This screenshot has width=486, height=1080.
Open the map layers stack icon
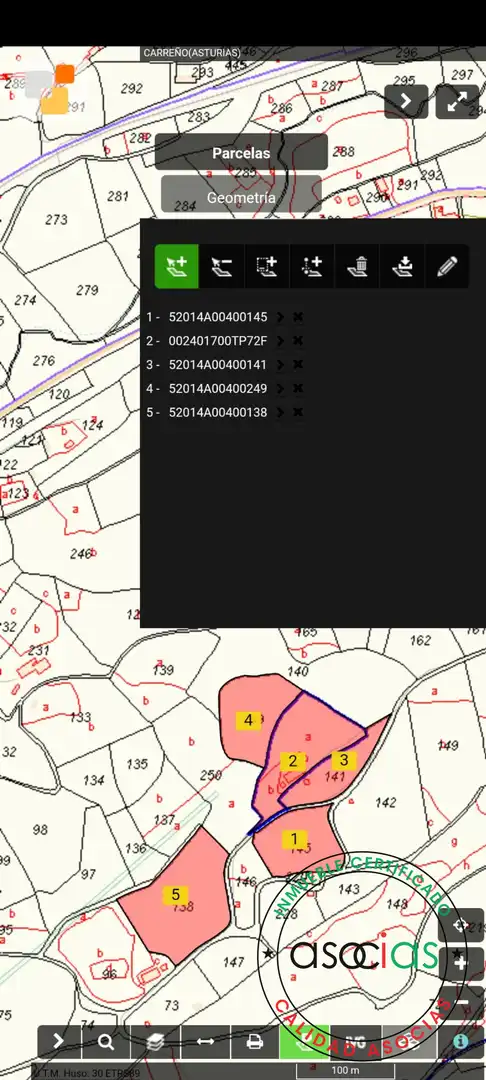point(155,1042)
